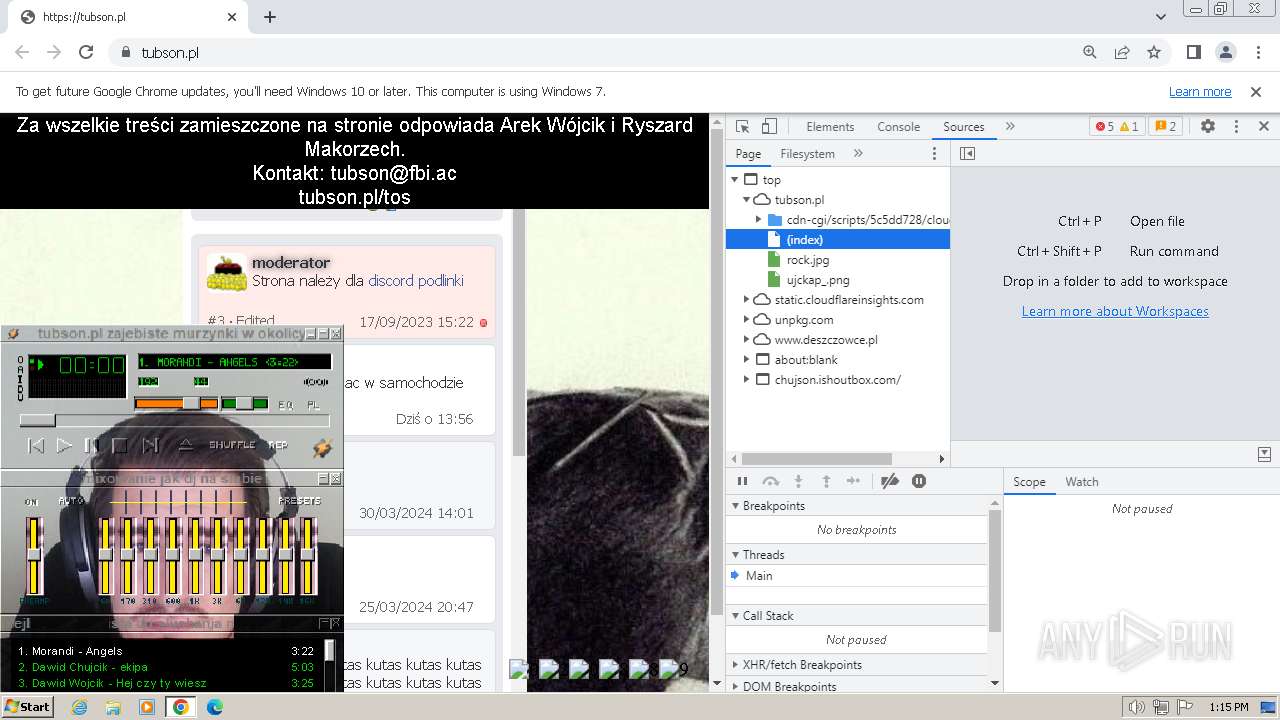Image resolution: width=1280 pixels, height=720 pixels.
Task: Switch to the Elements panel tab
Action: pos(830,127)
